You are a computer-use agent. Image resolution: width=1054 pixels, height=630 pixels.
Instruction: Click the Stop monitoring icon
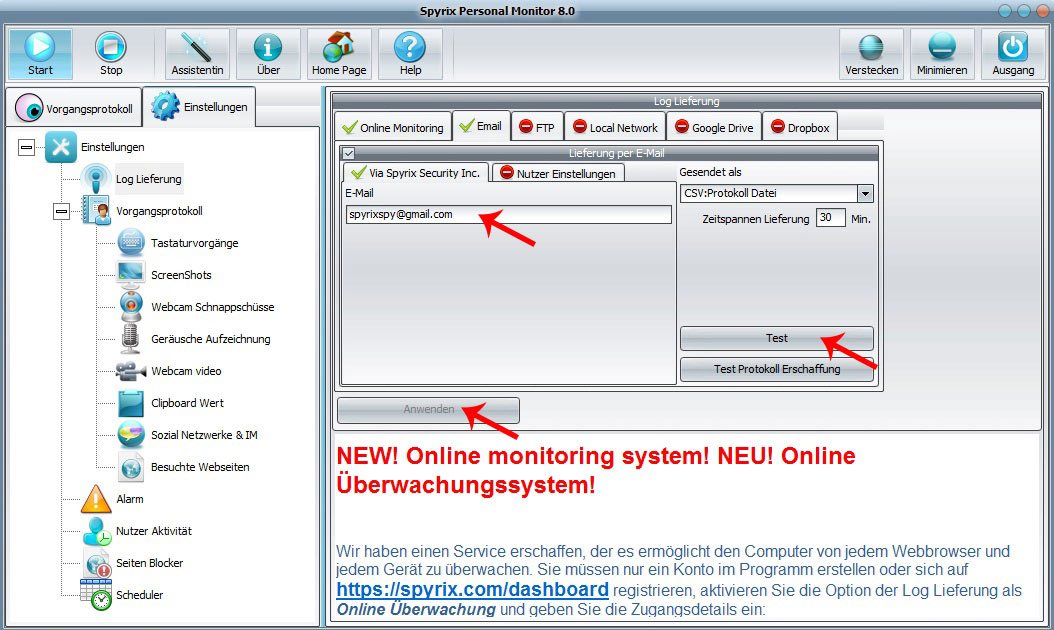point(111,47)
